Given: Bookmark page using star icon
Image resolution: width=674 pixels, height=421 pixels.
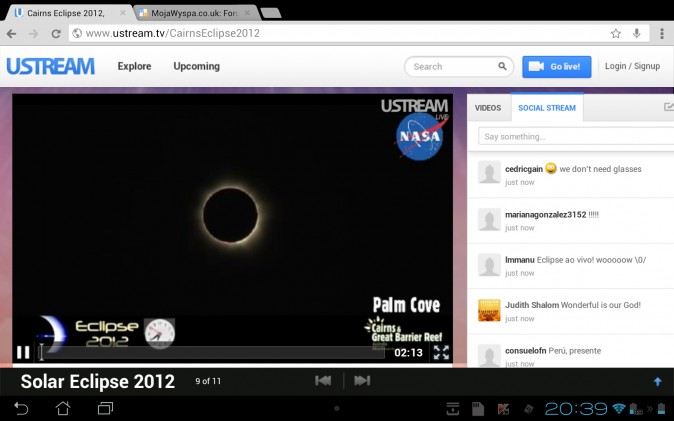Looking at the screenshot, I should pos(616,34).
